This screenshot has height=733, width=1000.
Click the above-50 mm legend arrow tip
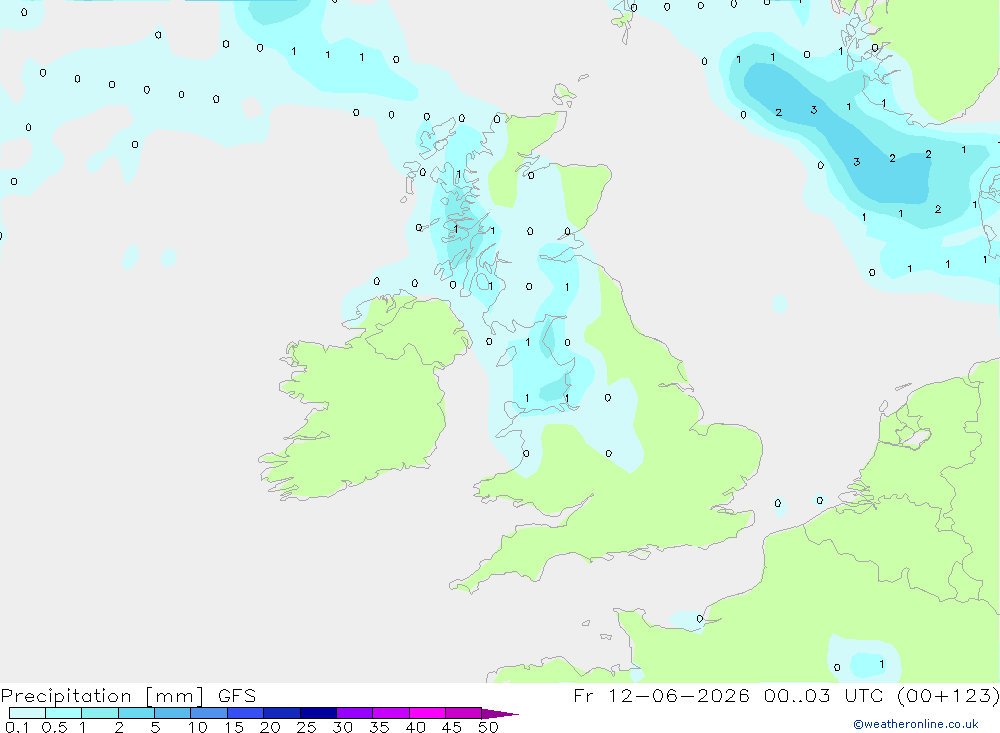click(x=500, y=713)
